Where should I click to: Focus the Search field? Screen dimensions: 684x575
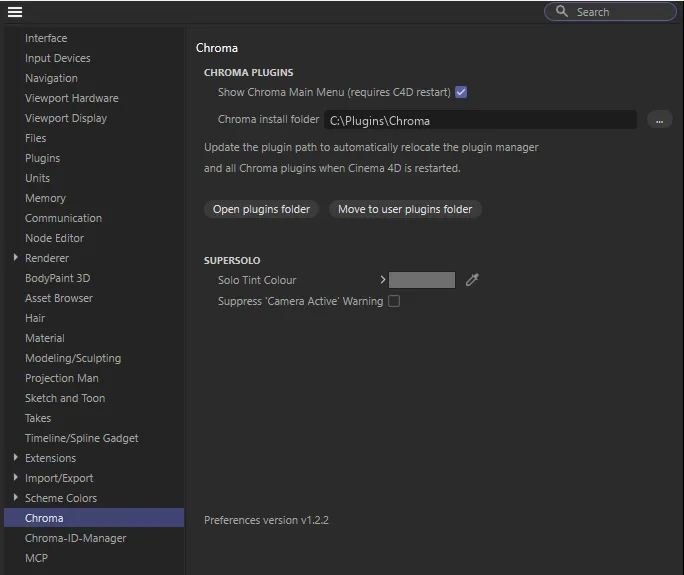point(610,12)
